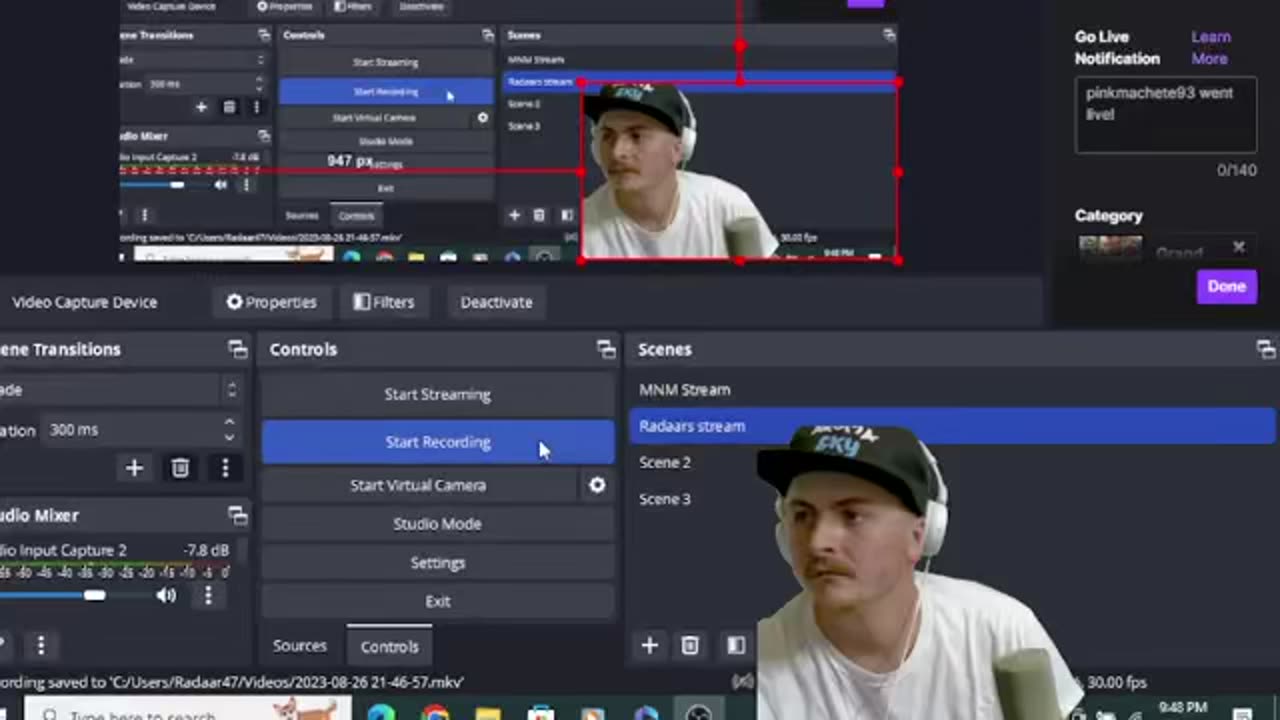Image resolution: width=1280 pixels, height=720 pixels.
Task: Click the category game thumbnail
Action: point(1110,247)
